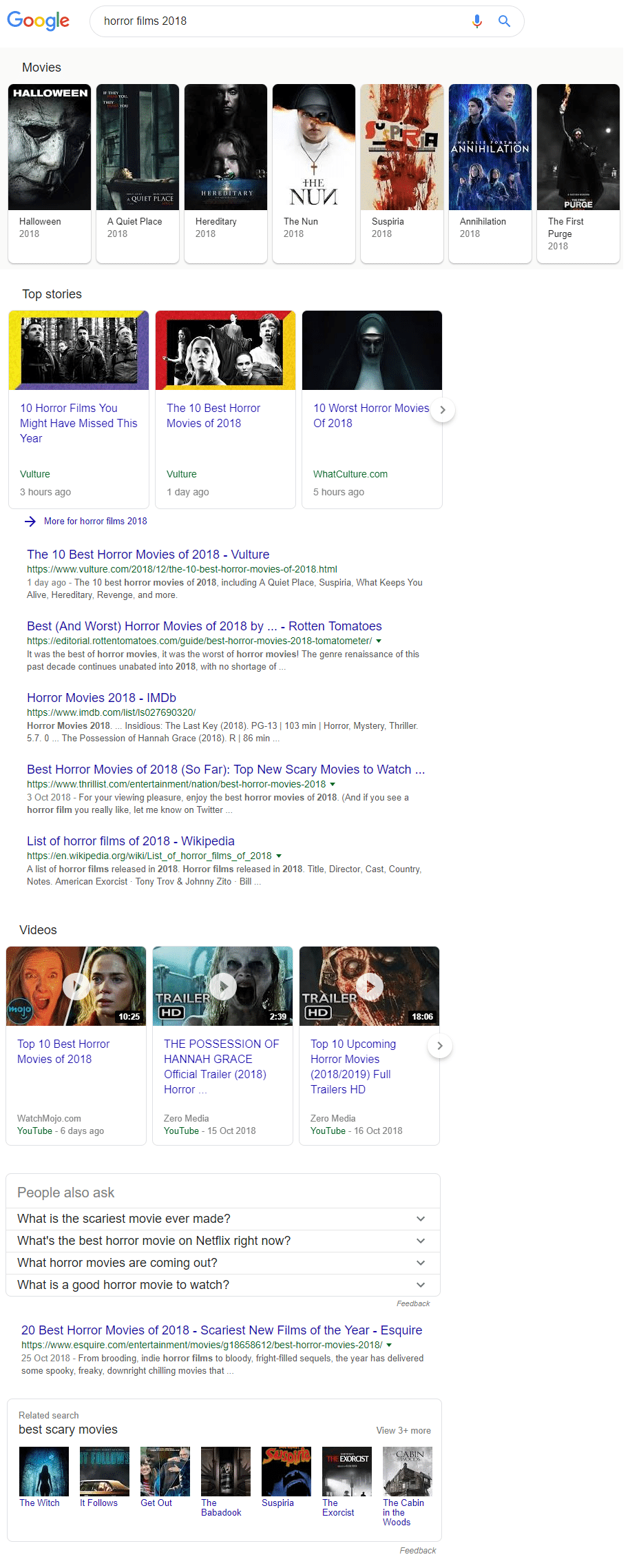
Task: Click Feedback below People also ask
Action: (x=413, y=1303)
